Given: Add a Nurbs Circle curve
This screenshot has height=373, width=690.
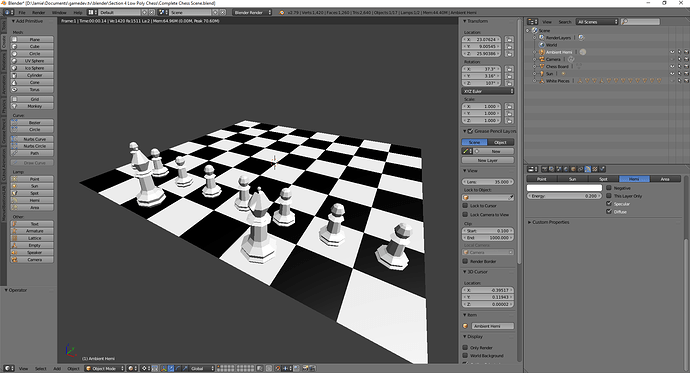Looking at the screenshot, I should click(32, 146).
